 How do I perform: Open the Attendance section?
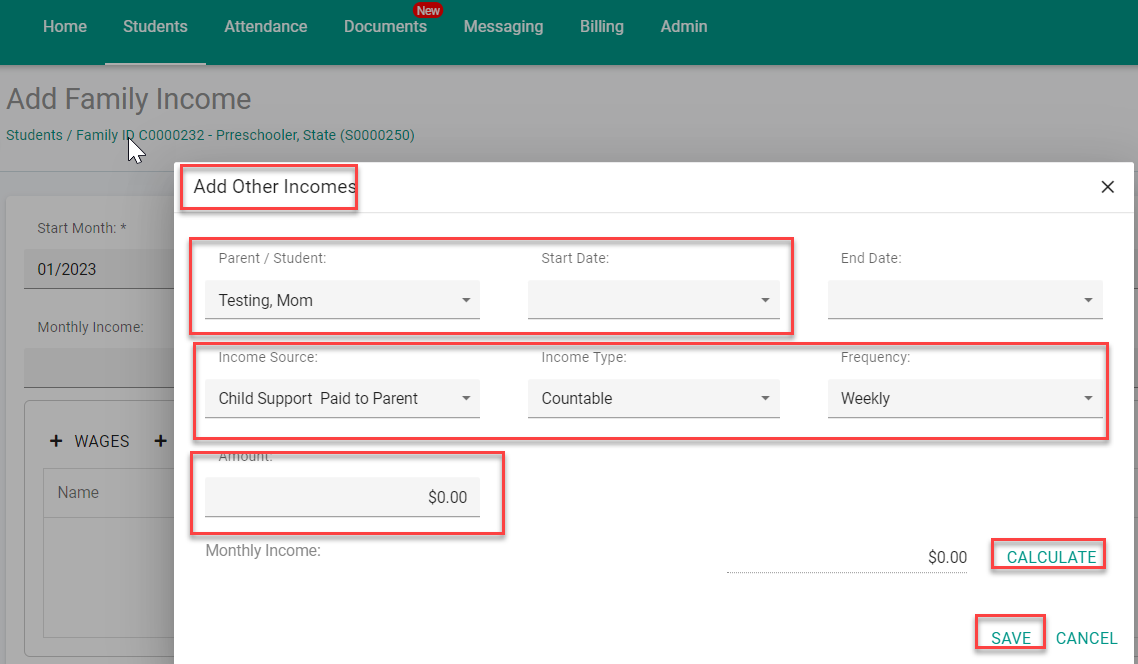click(x=265, y=26)
